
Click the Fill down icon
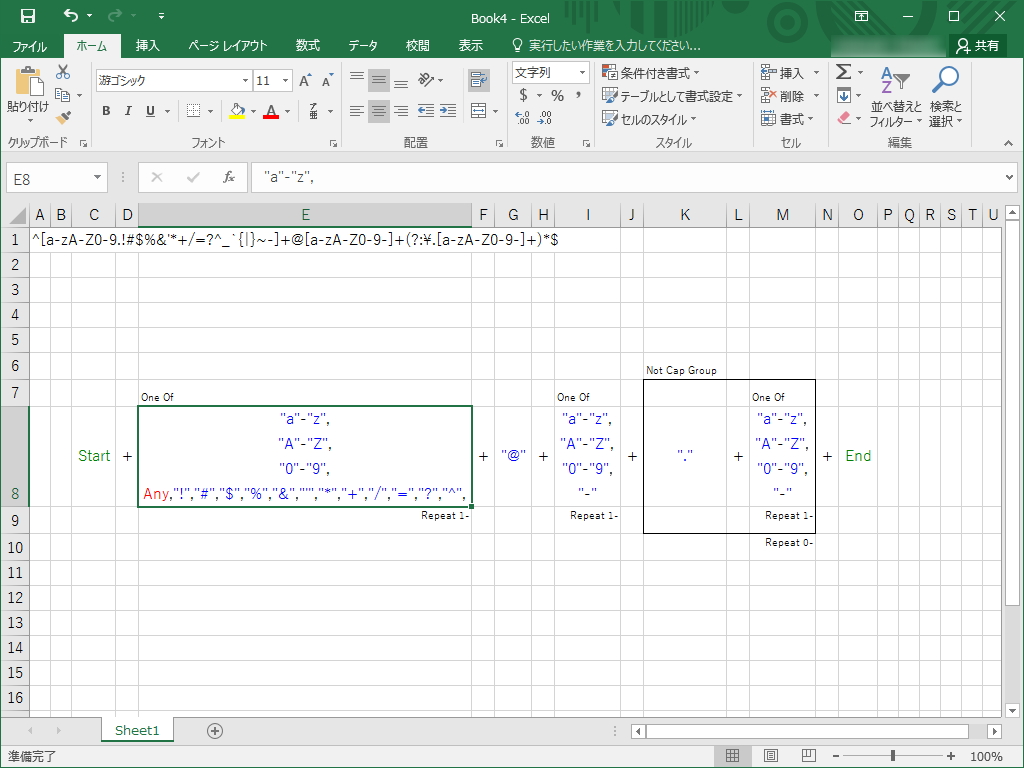click(x=843, y=95)
